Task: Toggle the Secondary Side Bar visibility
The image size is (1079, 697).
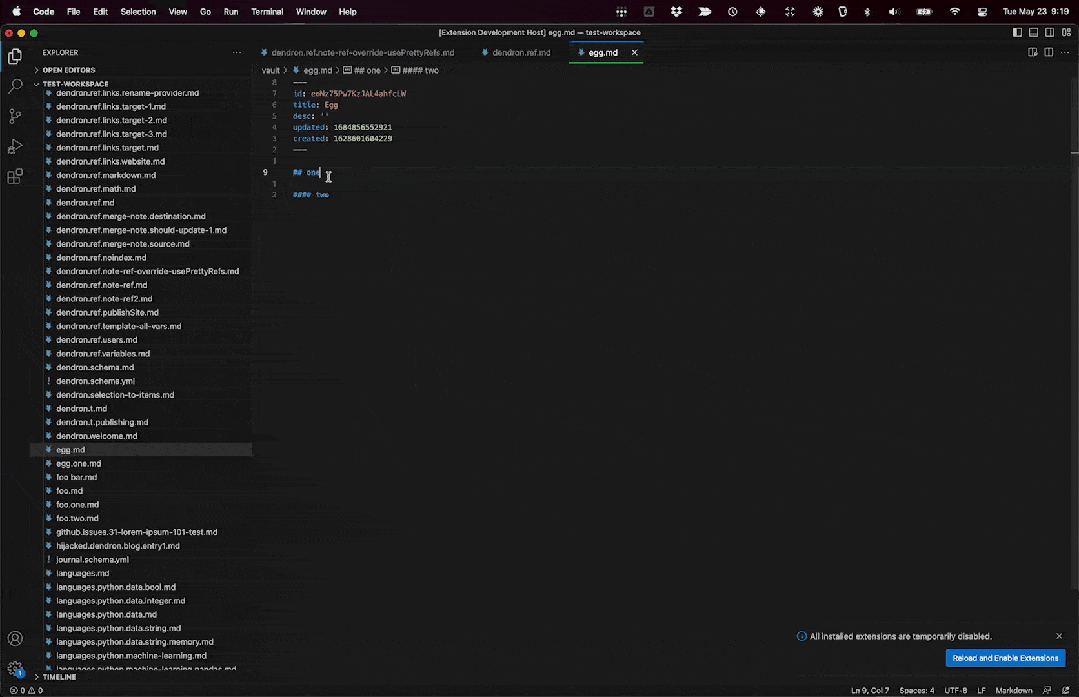Action: pos(1049,33)
